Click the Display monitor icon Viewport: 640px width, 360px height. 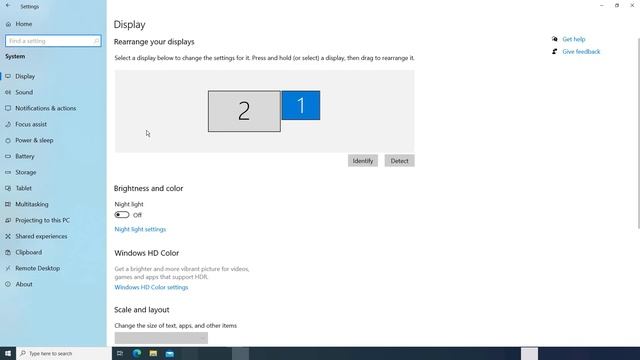click(8, 76)
